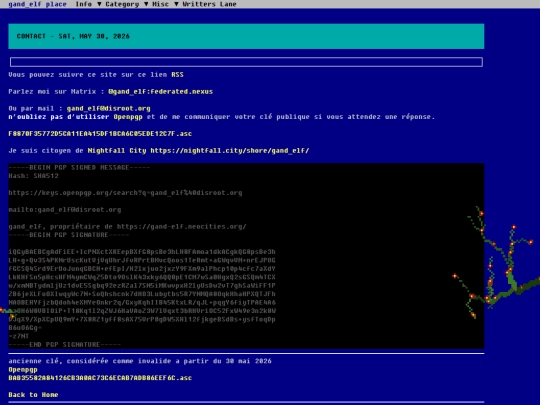The height and width of the screenshot is (405, 540).
Task: Open Matrix contact @gand_elf:federated.nexus
Action: (x=160, y=92)
